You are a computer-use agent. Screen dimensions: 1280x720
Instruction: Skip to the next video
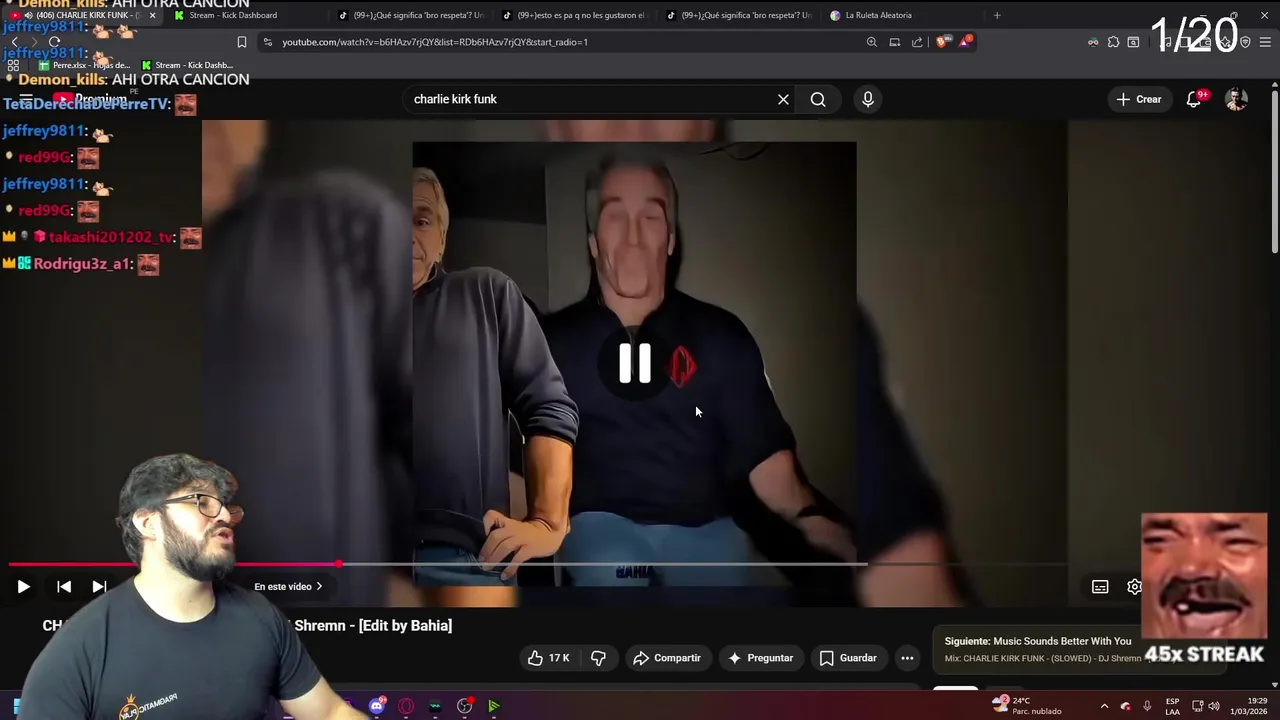99,587
